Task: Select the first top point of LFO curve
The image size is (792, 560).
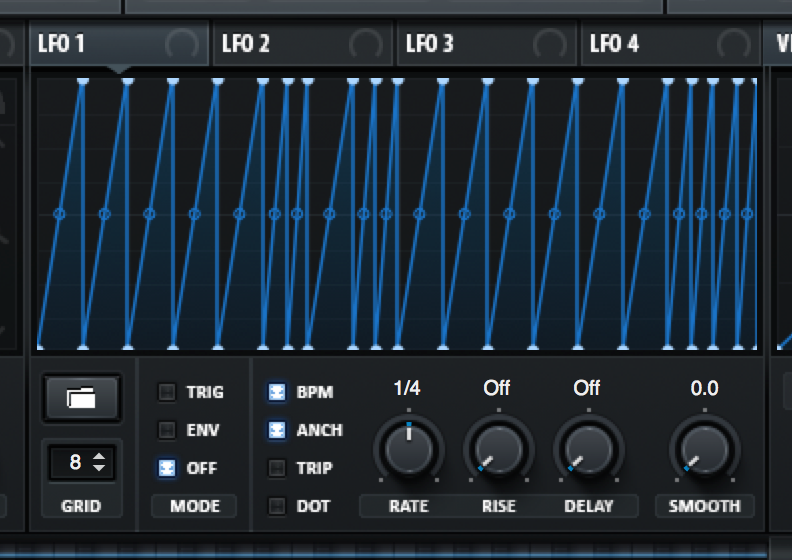Action: click(83, 81)
